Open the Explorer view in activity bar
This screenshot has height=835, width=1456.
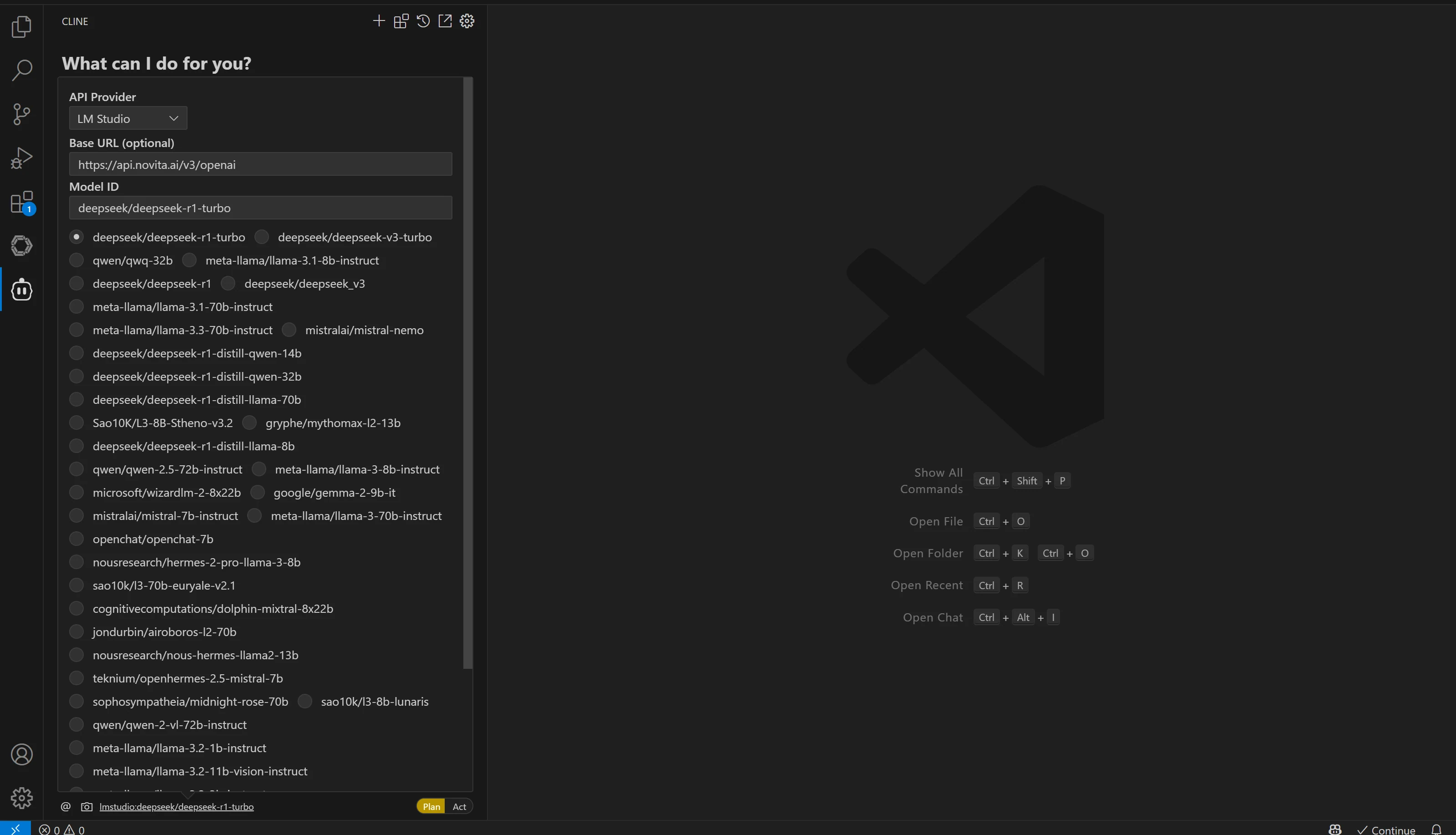click(21, 26)
